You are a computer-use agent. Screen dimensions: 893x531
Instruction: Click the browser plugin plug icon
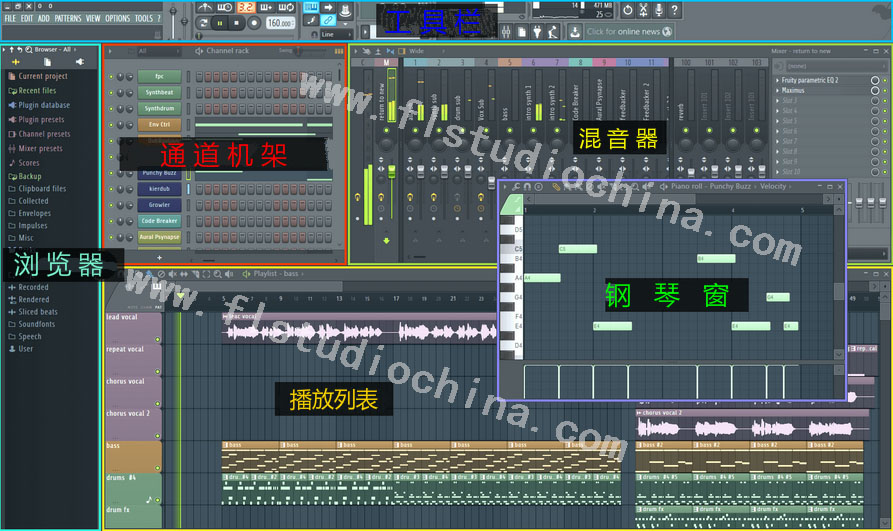pyautogui.click(x=80, y=62)
